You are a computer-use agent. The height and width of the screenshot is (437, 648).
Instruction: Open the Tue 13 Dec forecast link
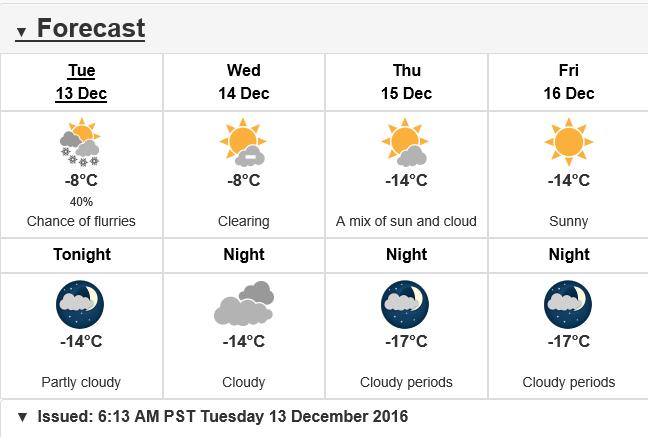point(81,82)
